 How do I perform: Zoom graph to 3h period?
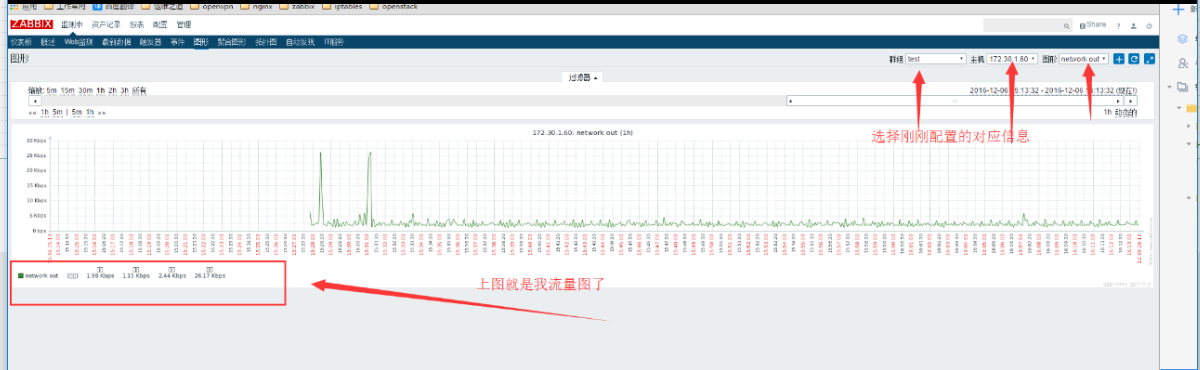click(125, 90)
